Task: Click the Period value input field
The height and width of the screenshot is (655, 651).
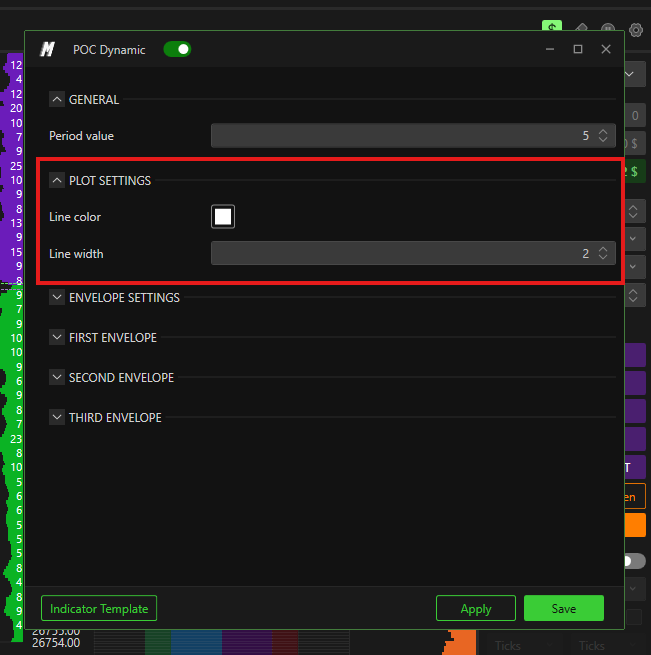Action: click(413, 135)
